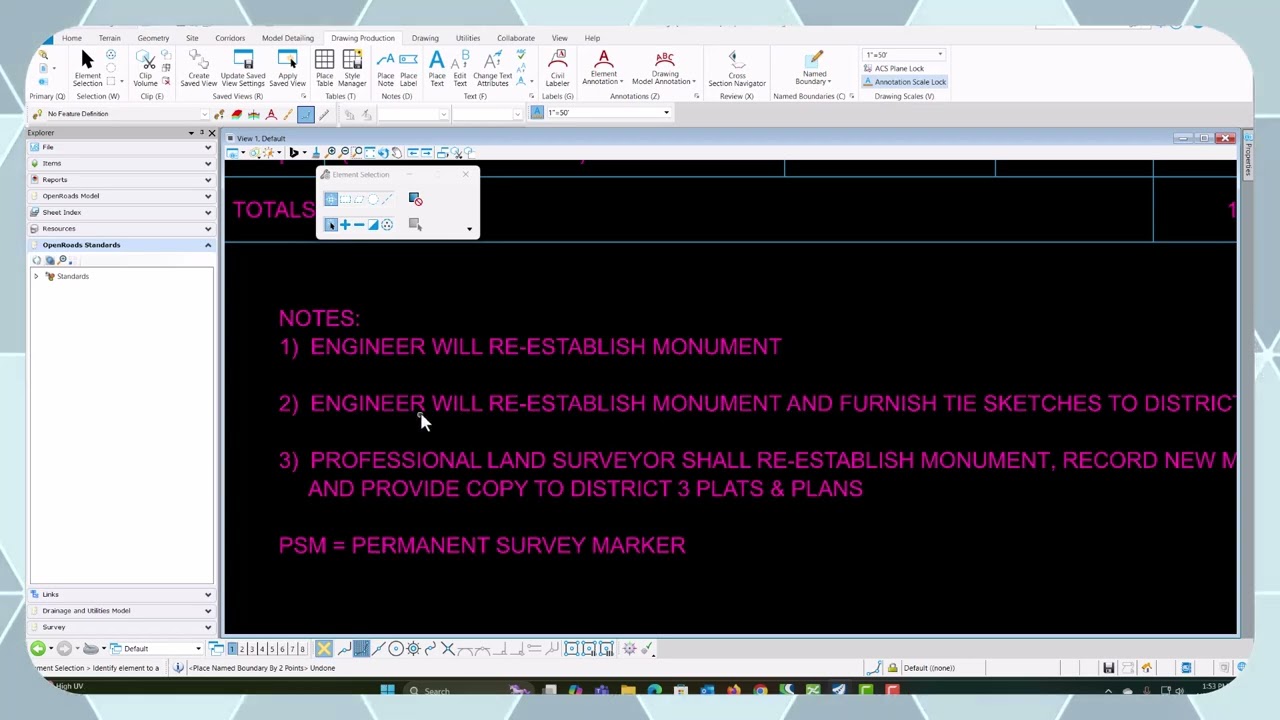Toggle view 1 in the view group bar
Image resolution: width=1280 pixels, height=720 pixels.
click(x=232, y=649)
